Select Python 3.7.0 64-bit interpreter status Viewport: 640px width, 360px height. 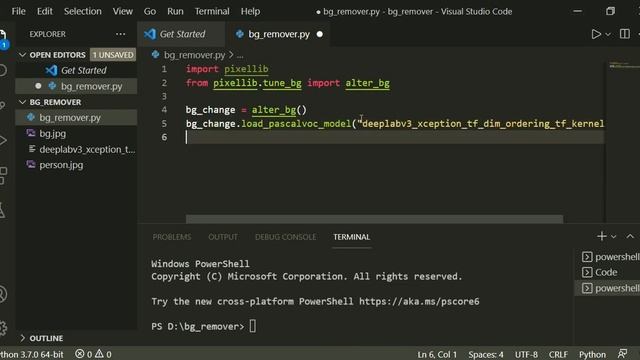point(32,354)
